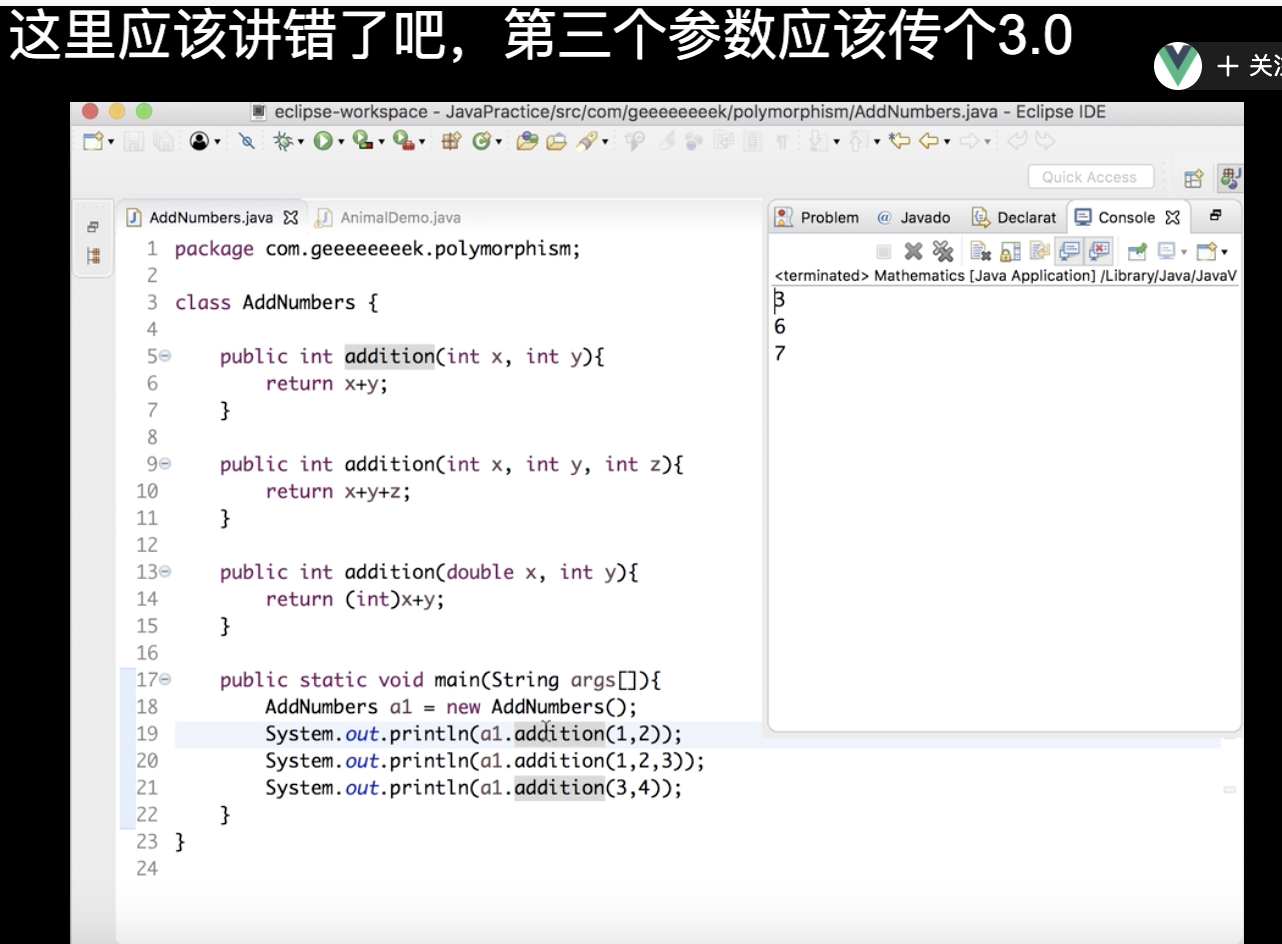Switch to the Problems view tab

click(818, 218)
